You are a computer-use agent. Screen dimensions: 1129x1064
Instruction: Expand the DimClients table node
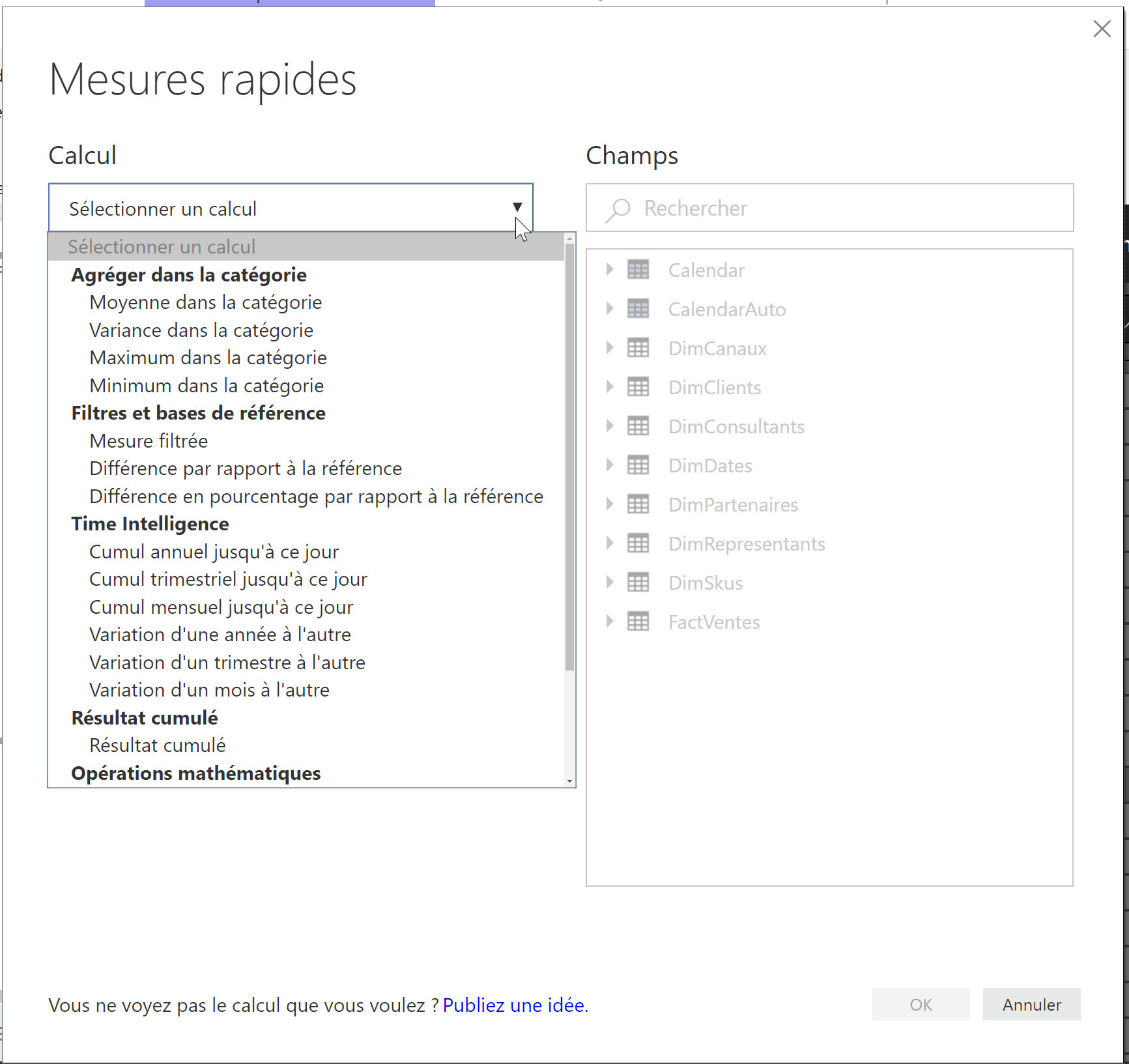click(610, 387)
